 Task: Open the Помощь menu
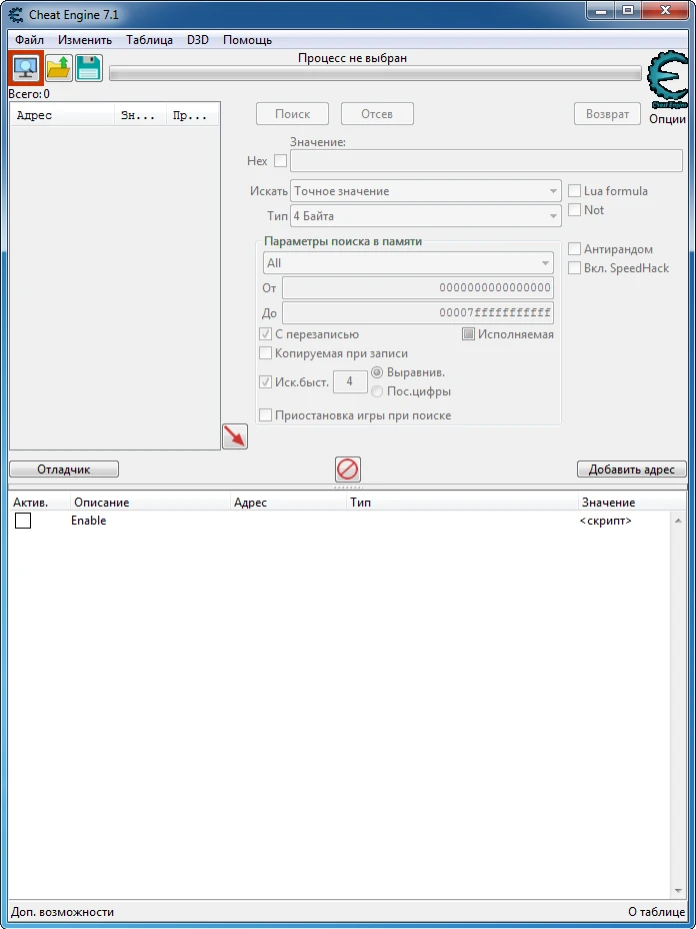coord(248,40)
